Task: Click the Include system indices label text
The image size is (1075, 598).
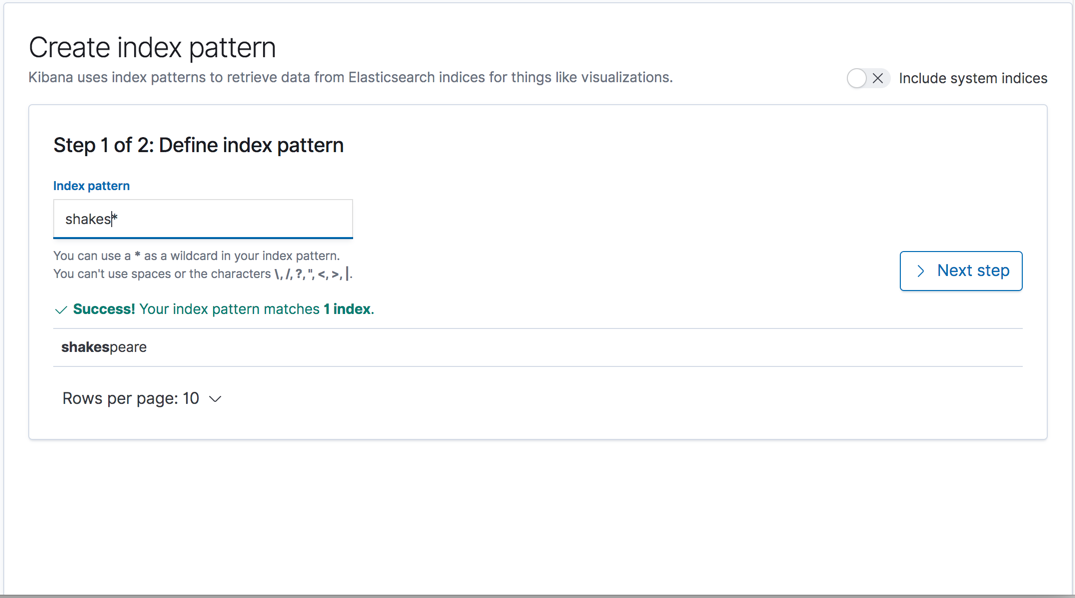Action: (972, 78)
